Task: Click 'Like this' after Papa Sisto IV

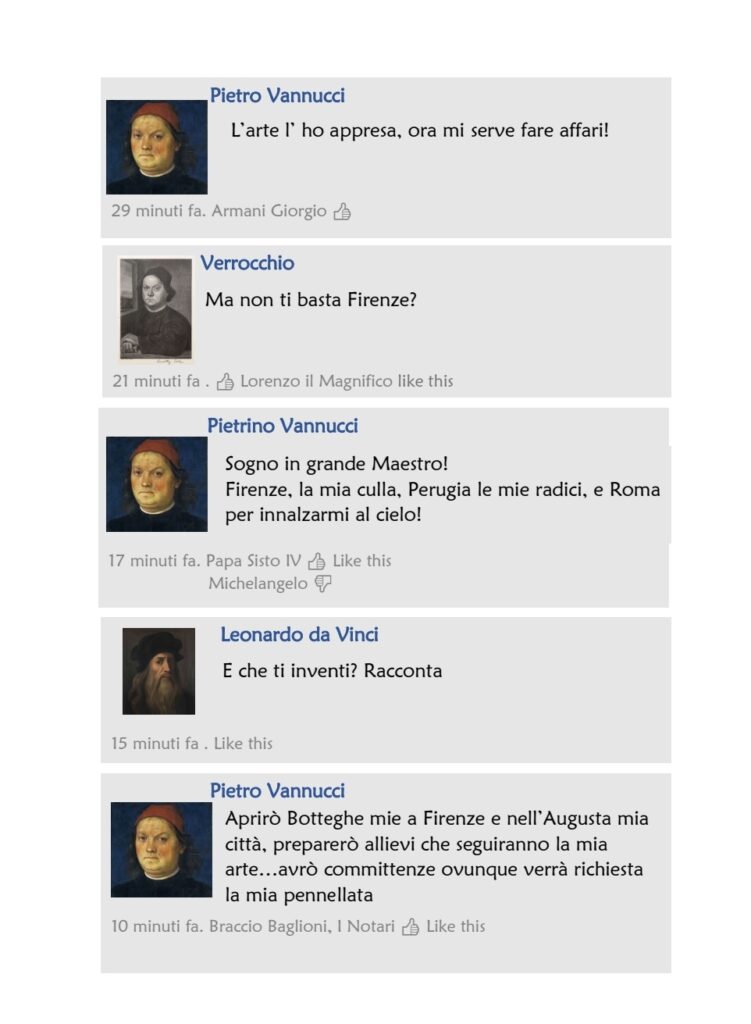Action: point(362,560)
